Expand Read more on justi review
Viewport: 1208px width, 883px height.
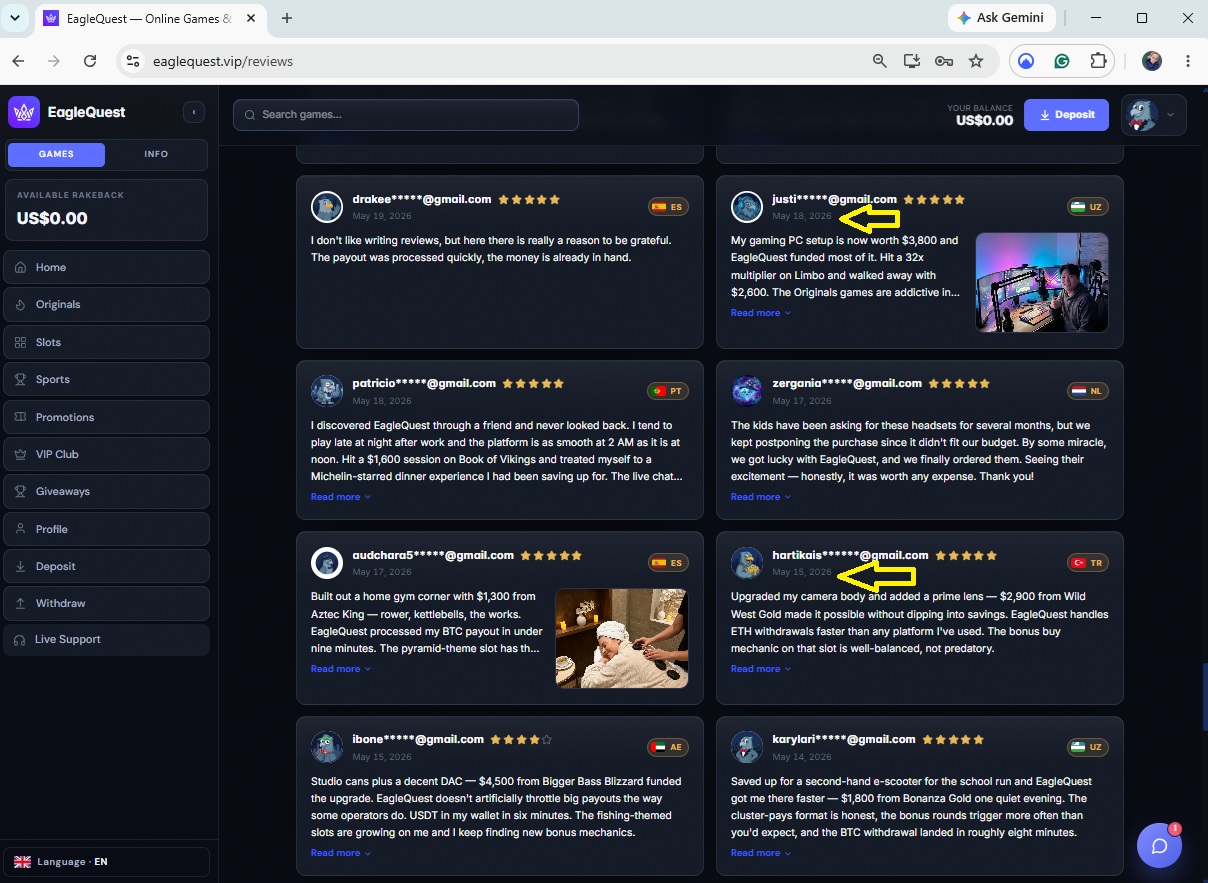click(x=760, y=313)
